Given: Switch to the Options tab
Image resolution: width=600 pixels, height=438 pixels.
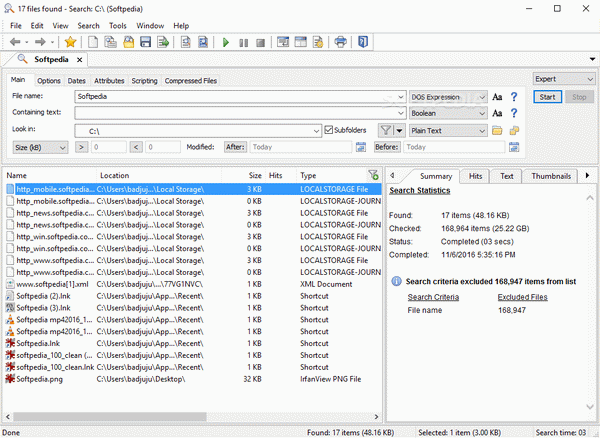Looking at the screenshot, I should point(49,81).
